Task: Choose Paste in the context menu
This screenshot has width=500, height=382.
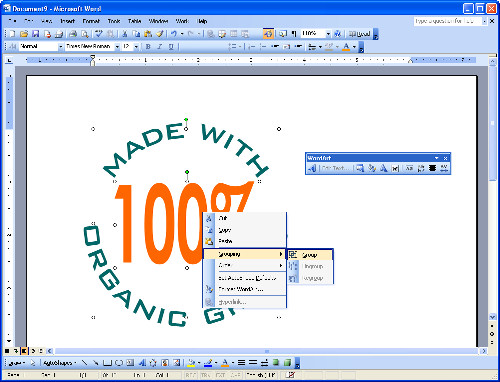Action: (245, 241)
